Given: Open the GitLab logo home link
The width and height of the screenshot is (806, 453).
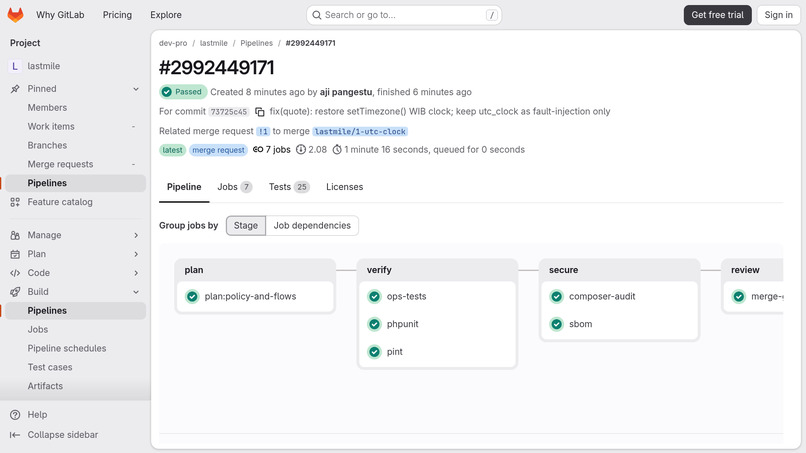Looking at the screenshot, I should (15, 15).
